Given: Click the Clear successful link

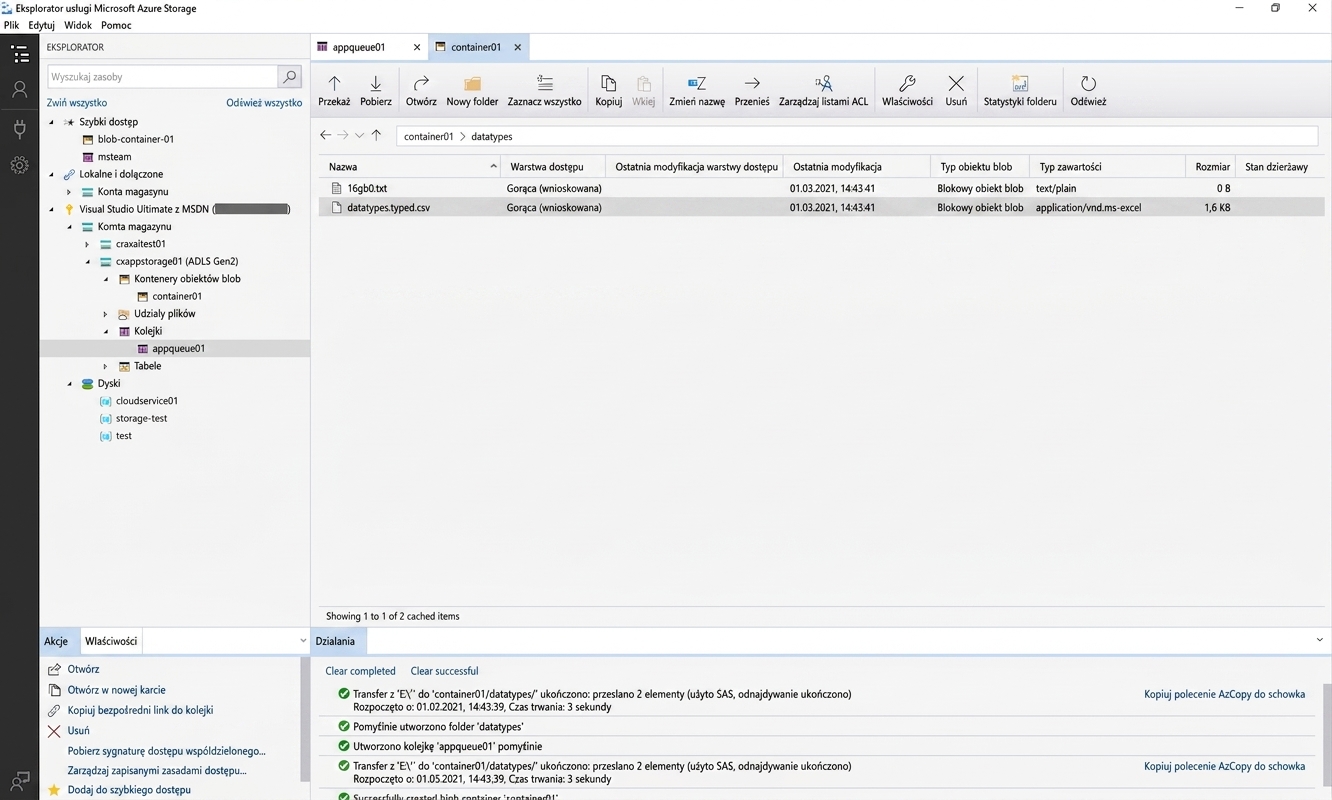Looking at the screenshot, I should tap(444, 671).
